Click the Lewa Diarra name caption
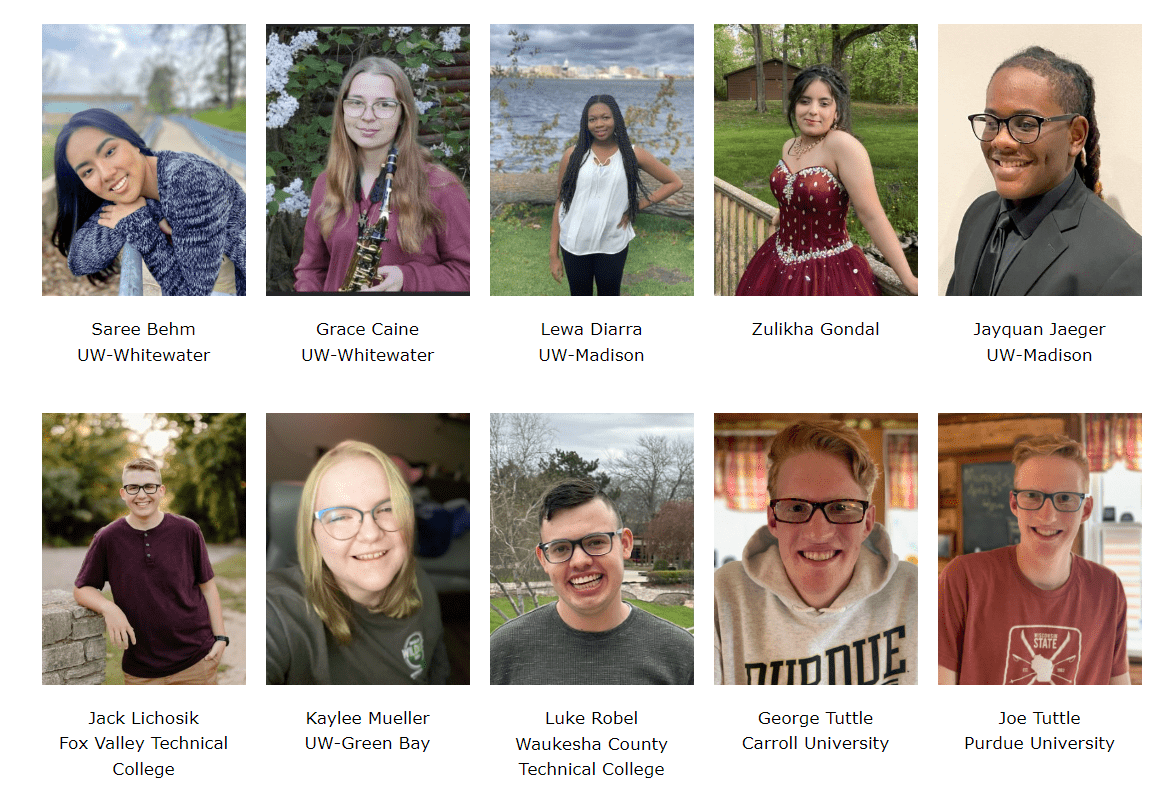The height and width of the screenshot is (787, 1174). [591, 329]
